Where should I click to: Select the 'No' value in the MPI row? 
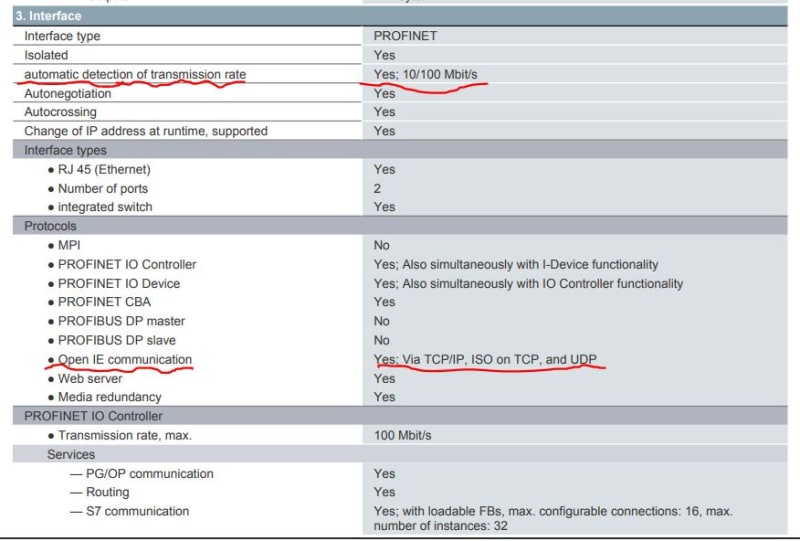(x=382, y=245)
